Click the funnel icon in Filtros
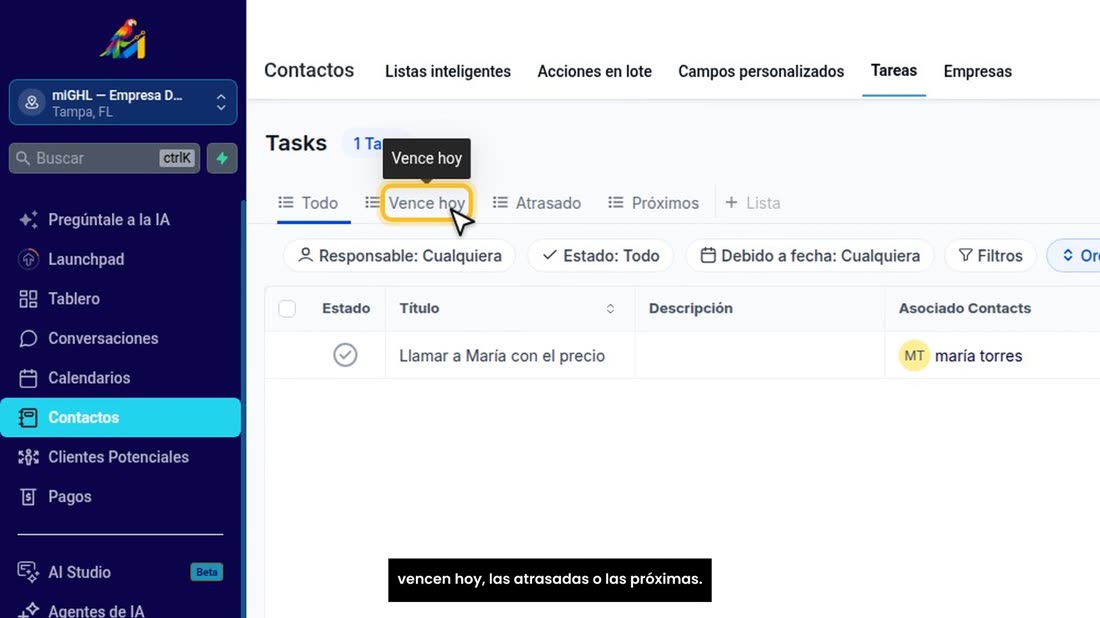This screenshot has width=1100, height=618. click(966, 255)
